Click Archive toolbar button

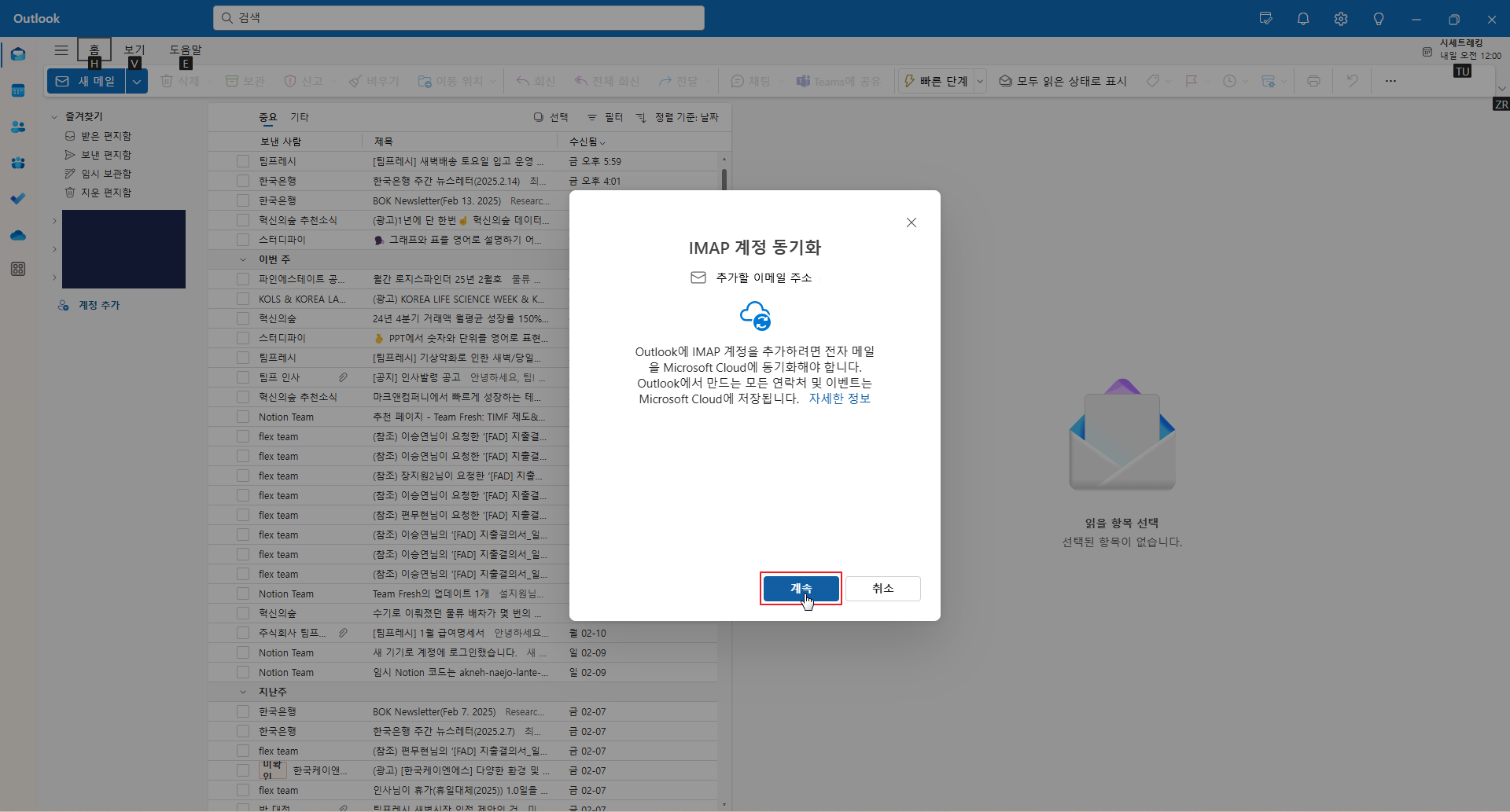coord(245,81)
